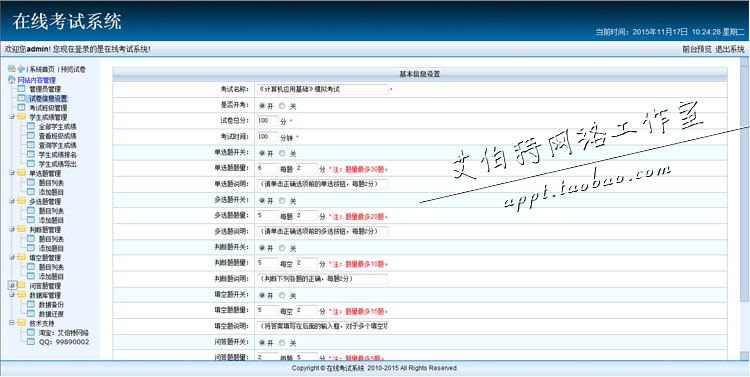This screenshot has height=377, width=750.
Task: Click the page icon of 数据还原
Action: (31, 313)
